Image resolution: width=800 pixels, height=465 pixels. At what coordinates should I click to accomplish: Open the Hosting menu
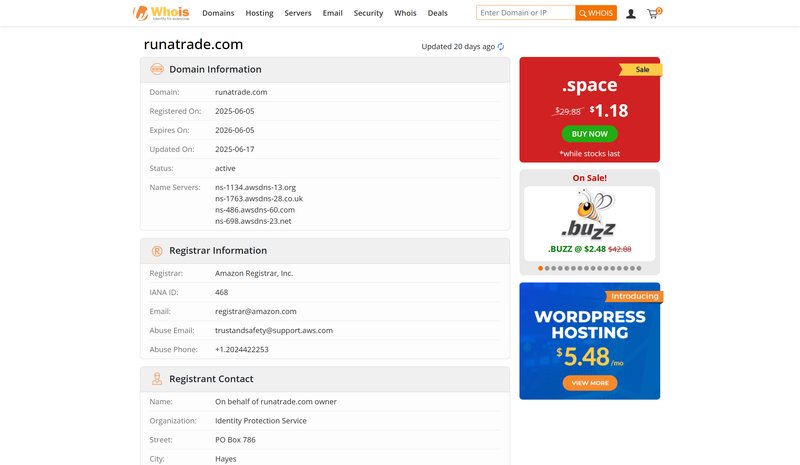pos(259,13)
